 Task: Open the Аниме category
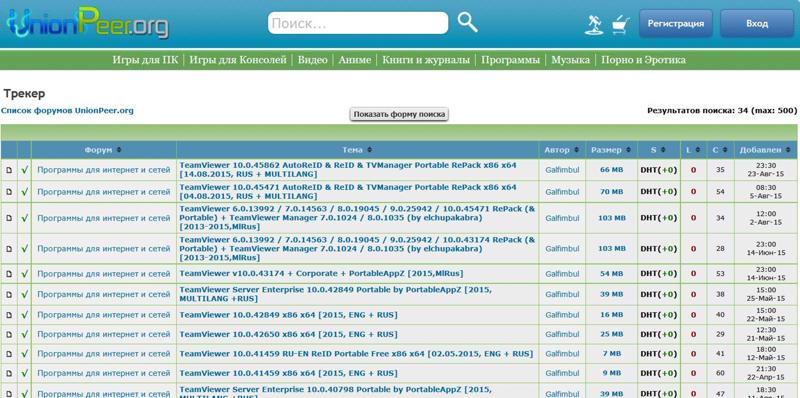(355, 60)
